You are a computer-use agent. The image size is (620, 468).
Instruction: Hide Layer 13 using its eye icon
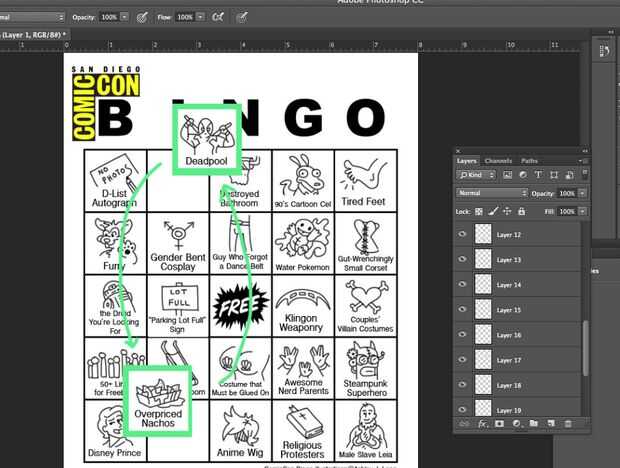coord(462,259)
